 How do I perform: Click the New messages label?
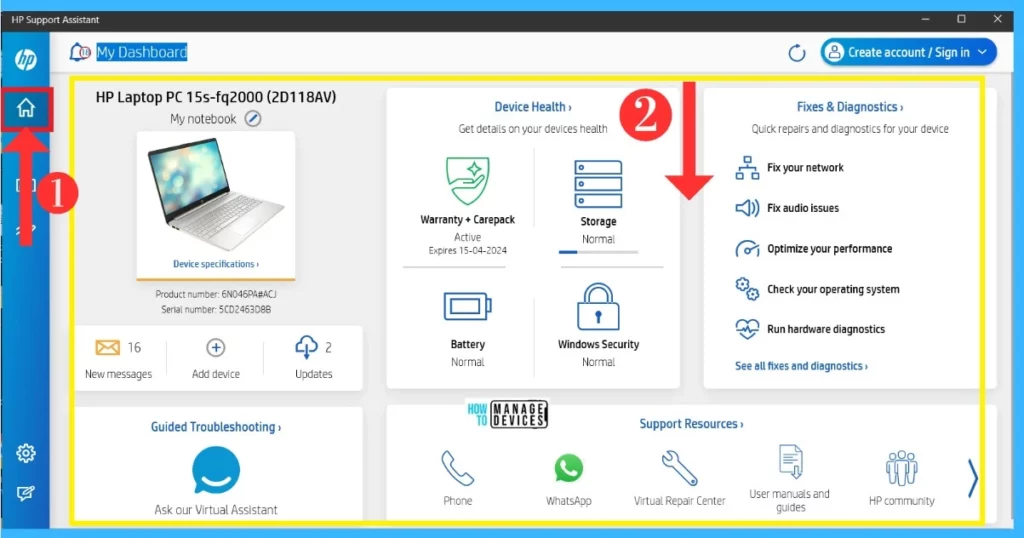(118, 374)
